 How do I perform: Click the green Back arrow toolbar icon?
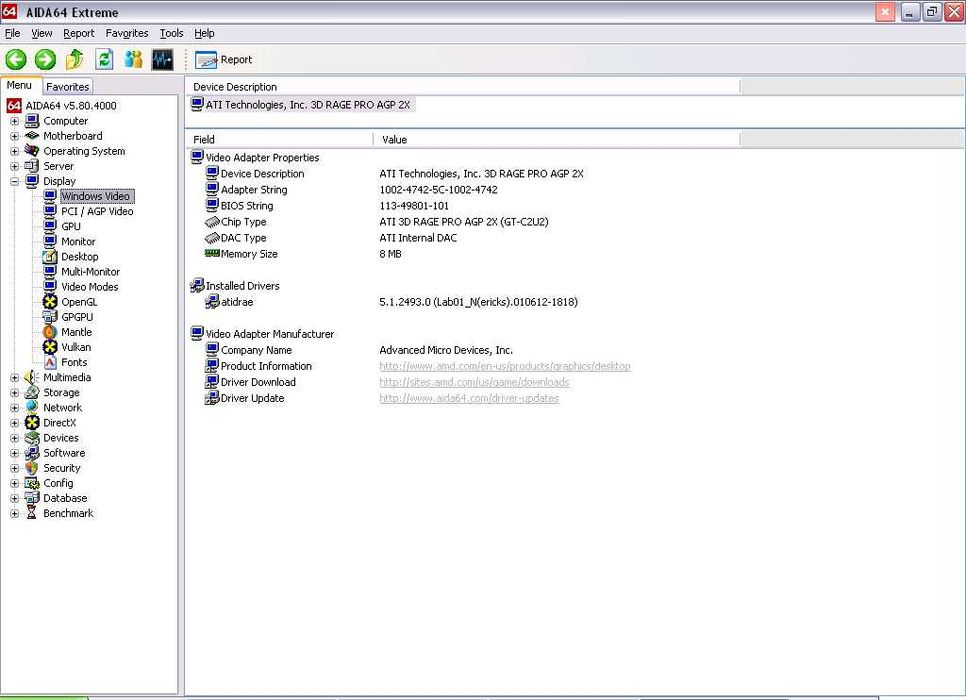16,60
